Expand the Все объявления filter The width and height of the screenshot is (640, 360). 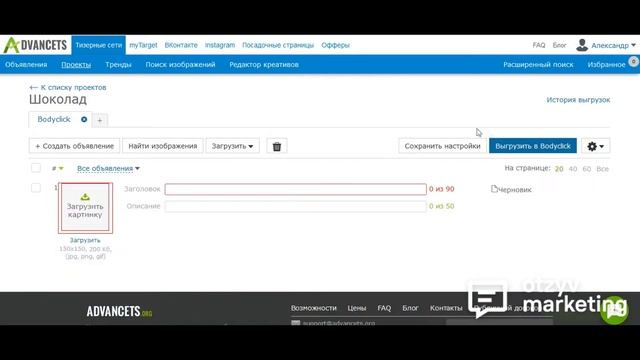108,168
